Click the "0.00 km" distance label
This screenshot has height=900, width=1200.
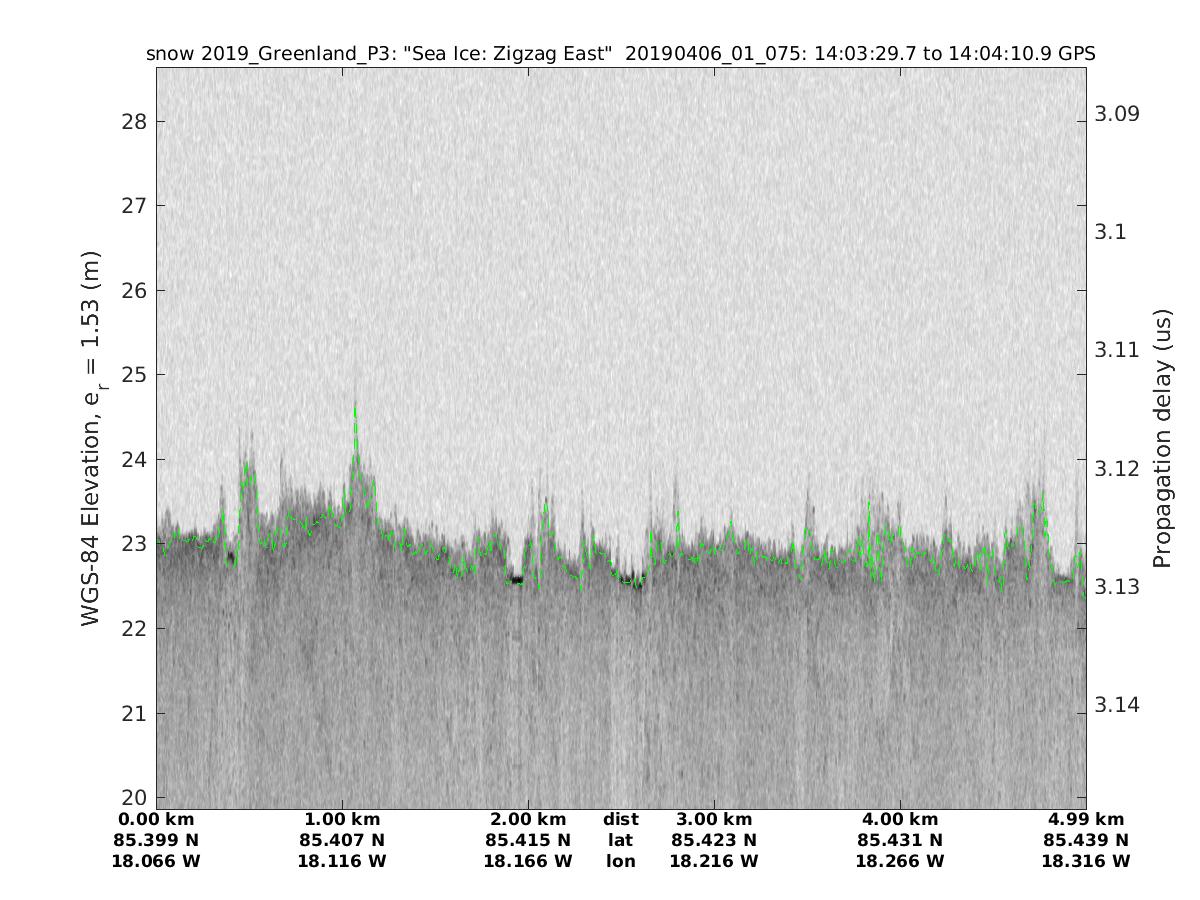[156, 820]
